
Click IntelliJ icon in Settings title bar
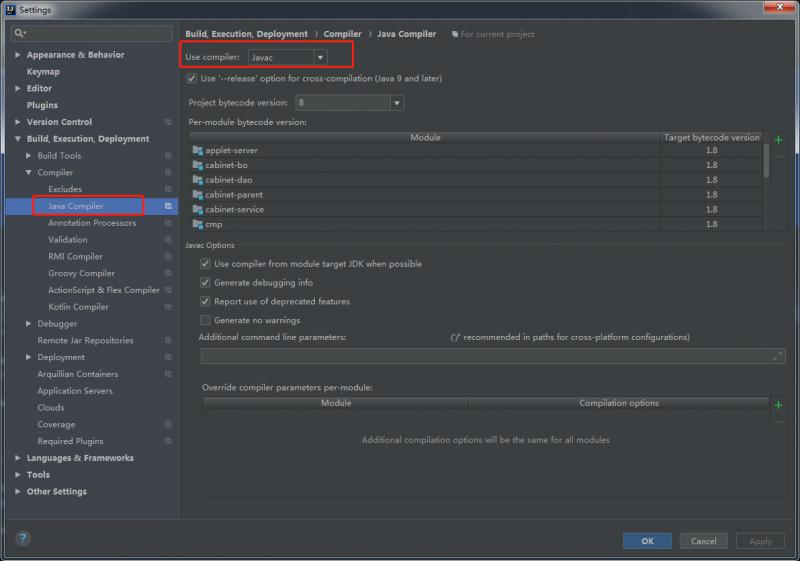coord(10,9)
